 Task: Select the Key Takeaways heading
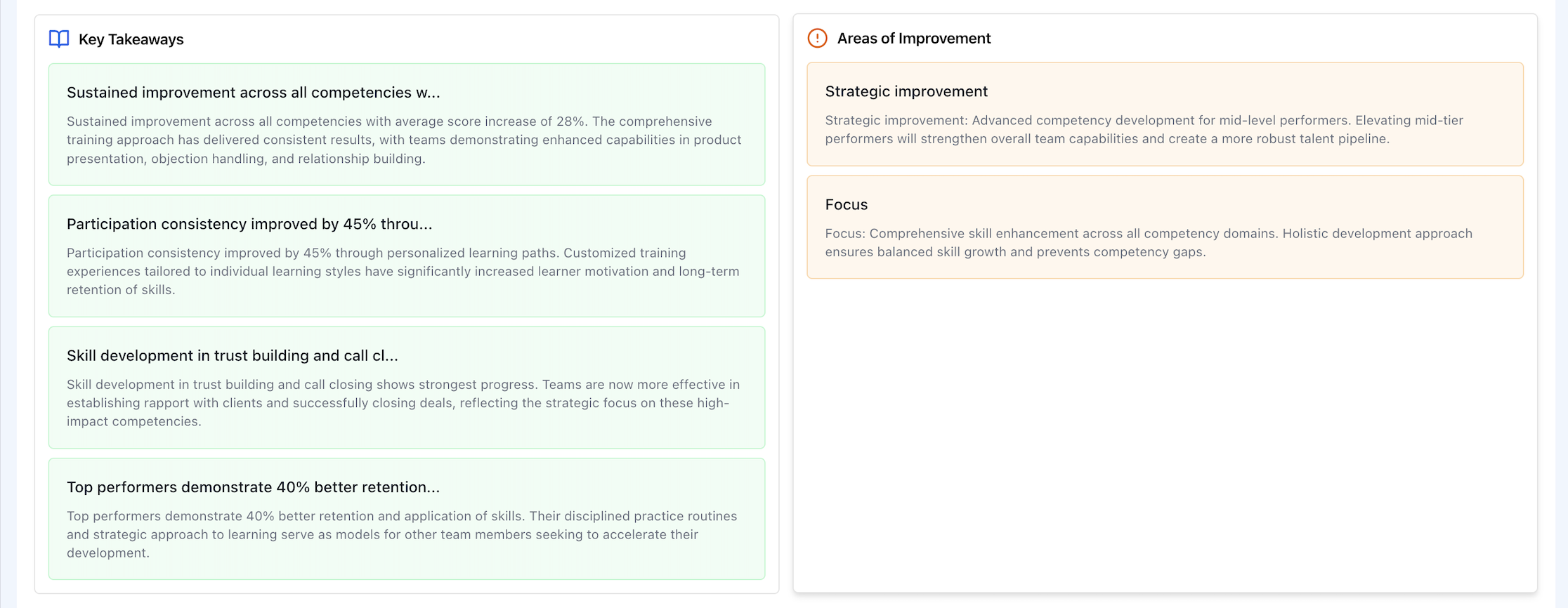click(x=131, y=39)
